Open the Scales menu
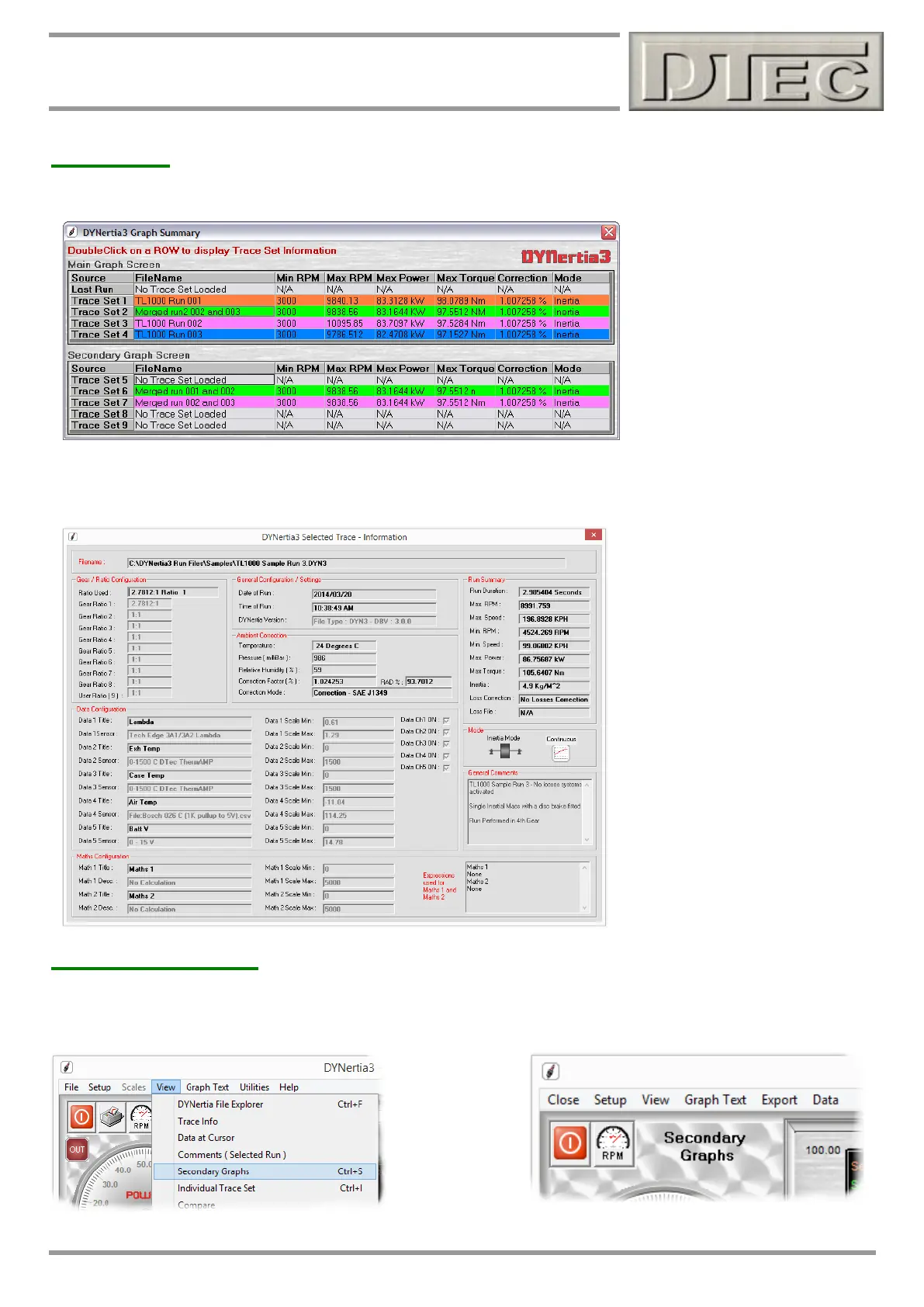 coord(133,1087)
